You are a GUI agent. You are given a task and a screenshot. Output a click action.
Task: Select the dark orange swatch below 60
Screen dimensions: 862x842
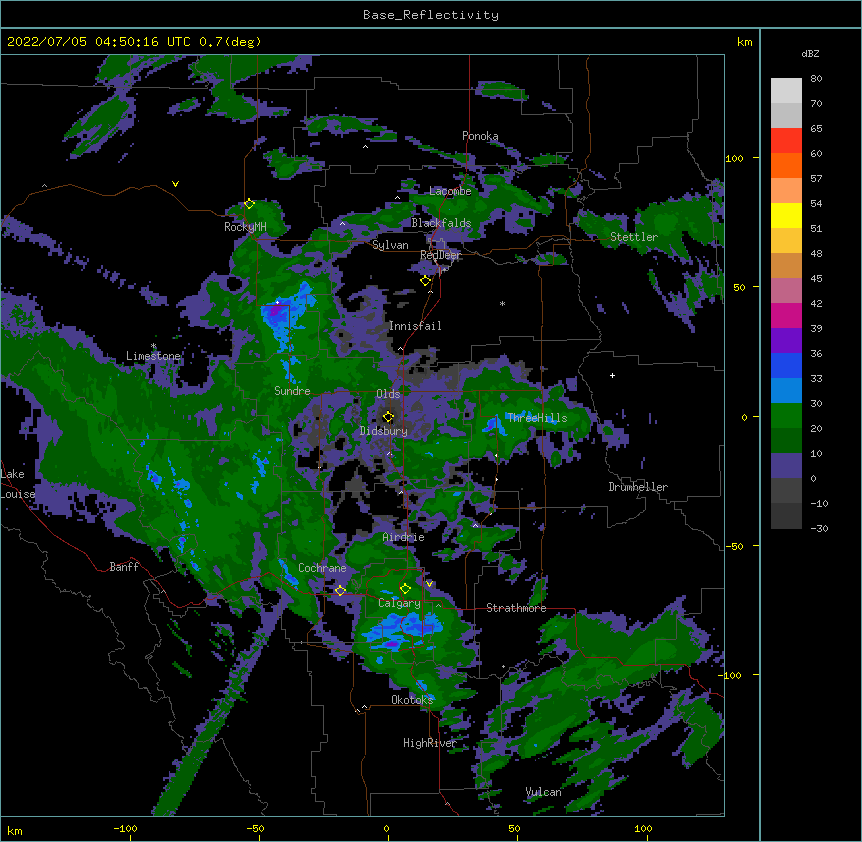[x=786, y=165]
